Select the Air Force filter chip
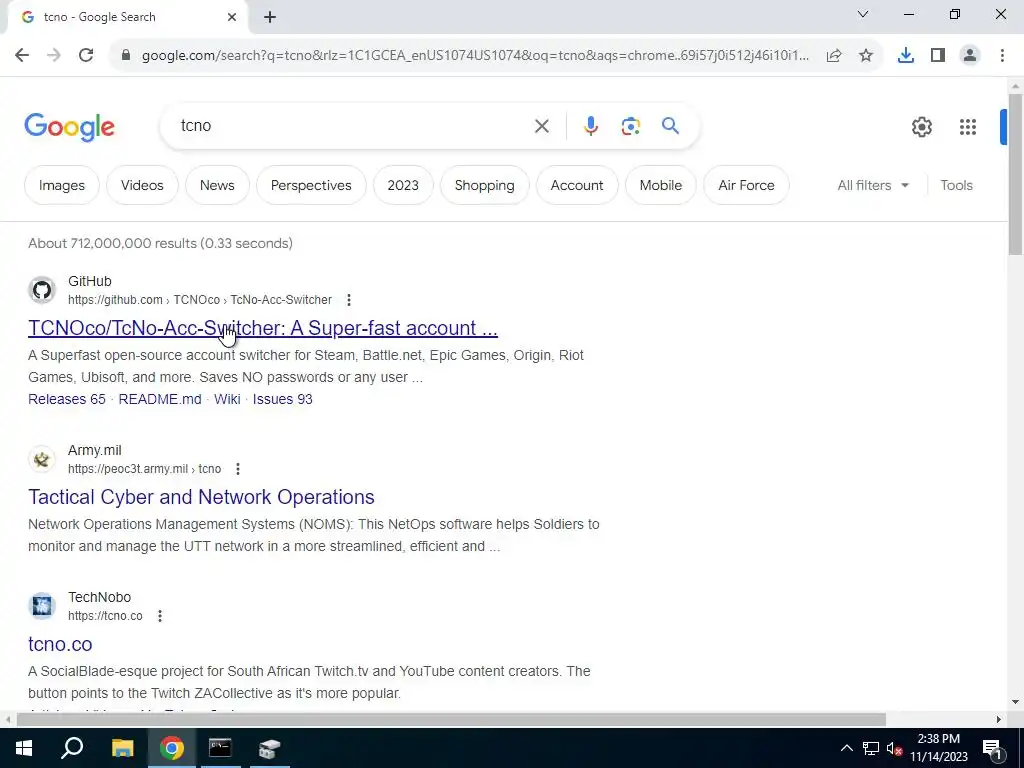The height and width of the screenshot is (768, 1024). (x=746, y=185)
